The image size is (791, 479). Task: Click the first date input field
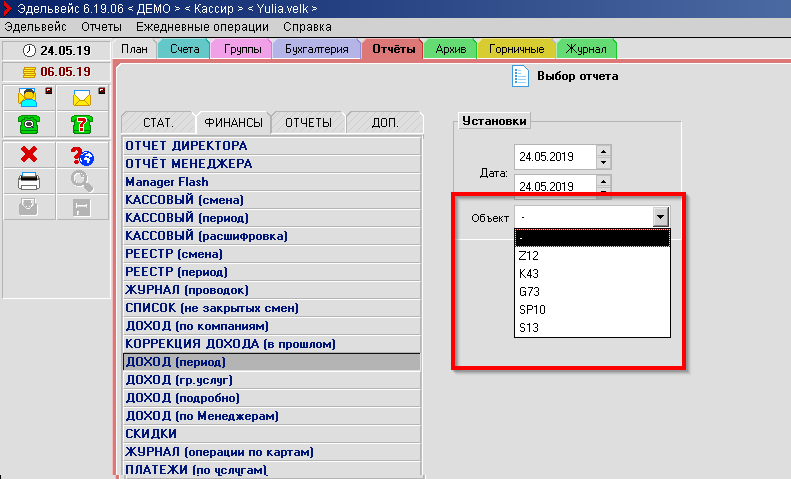click(553, 158)
